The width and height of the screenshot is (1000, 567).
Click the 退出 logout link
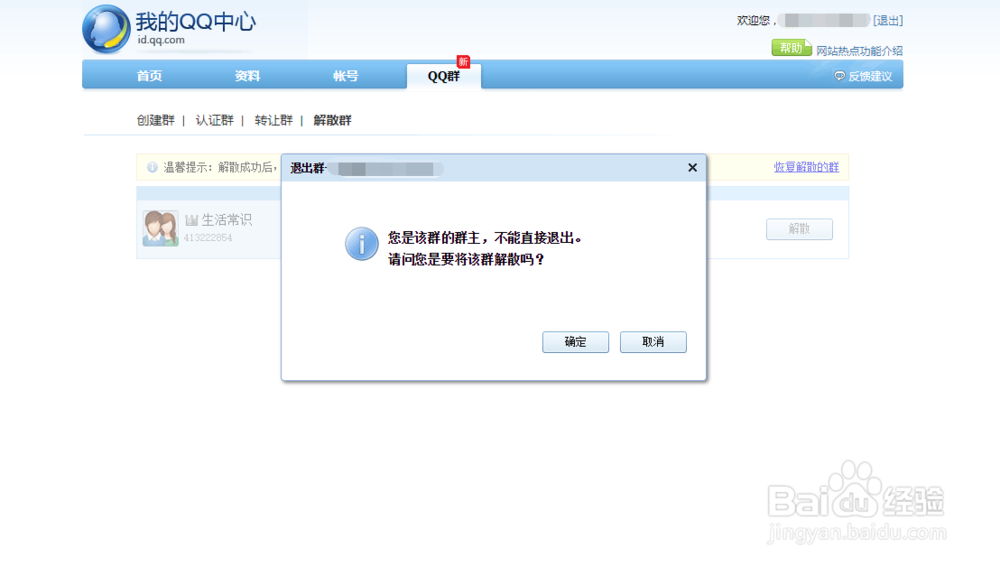point(888,20)
